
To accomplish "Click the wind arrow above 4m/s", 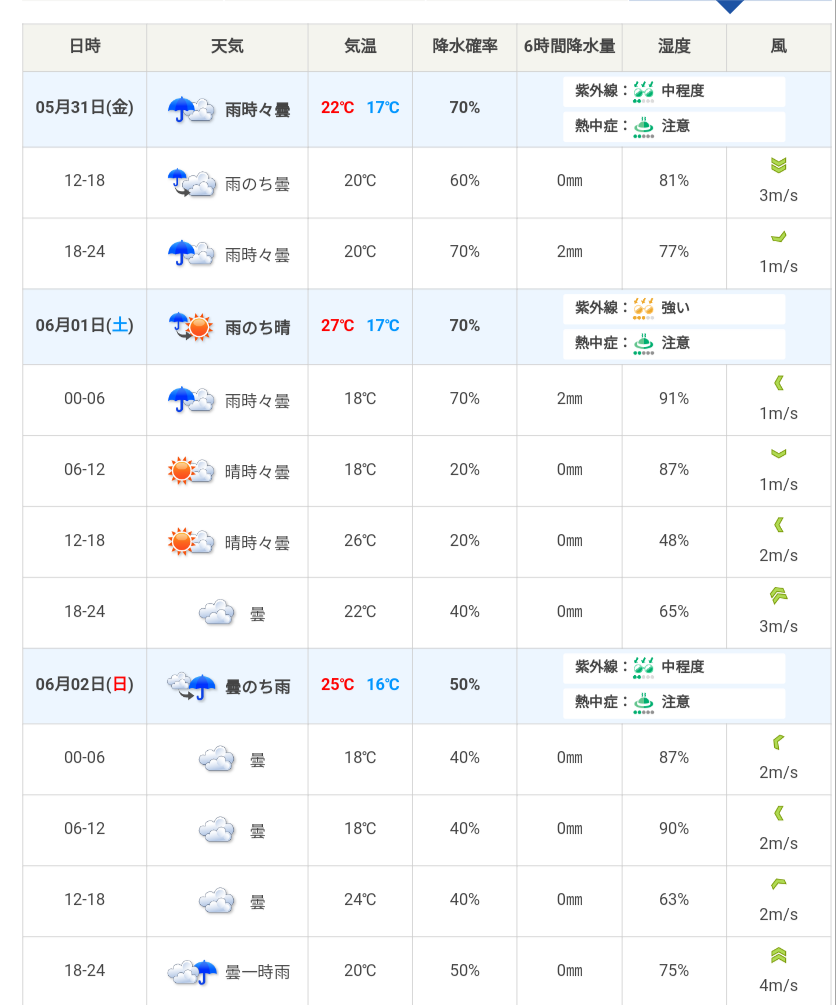I will (778, 955).
